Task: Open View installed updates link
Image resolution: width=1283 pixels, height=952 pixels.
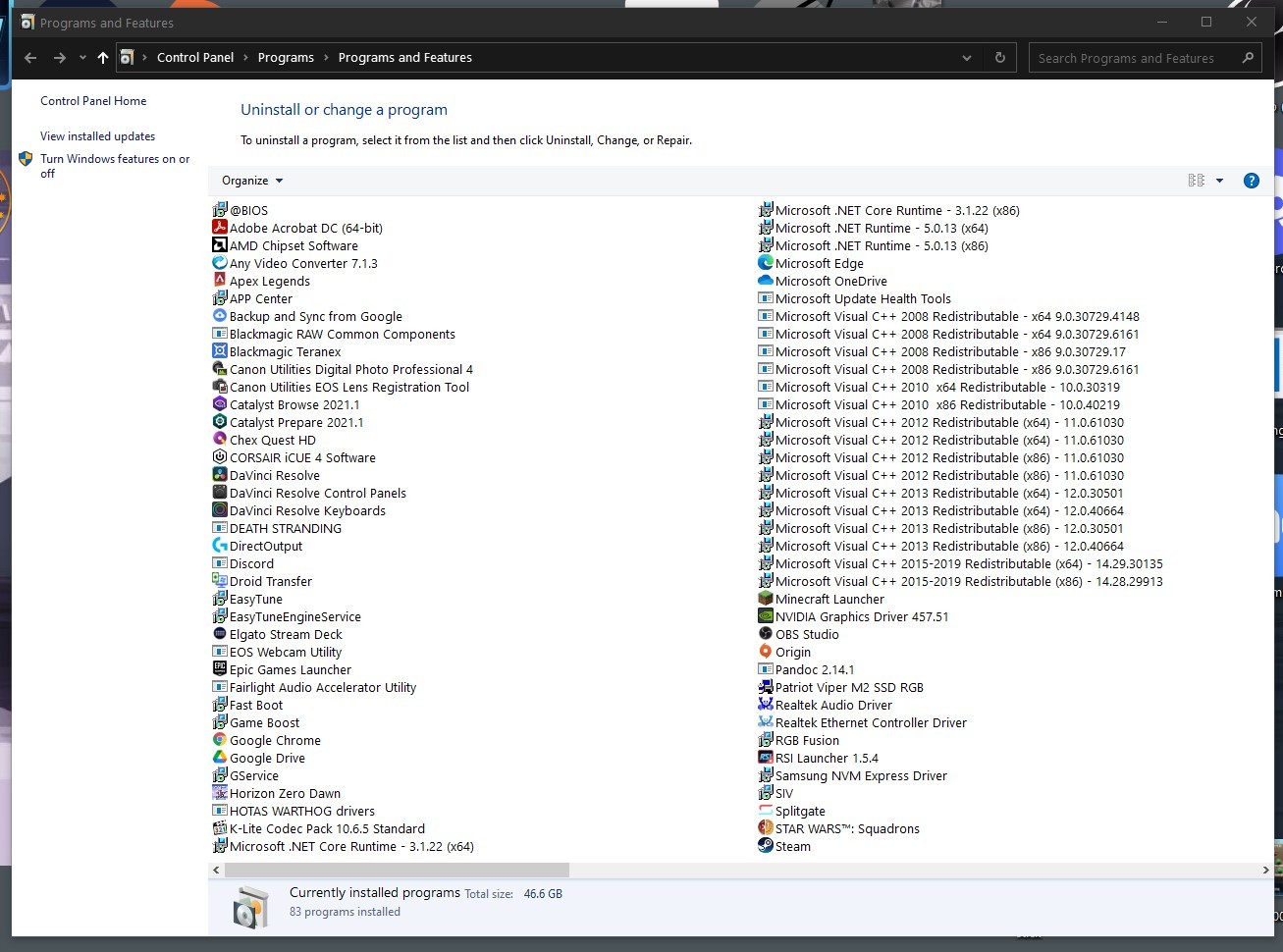Action: 97,136
